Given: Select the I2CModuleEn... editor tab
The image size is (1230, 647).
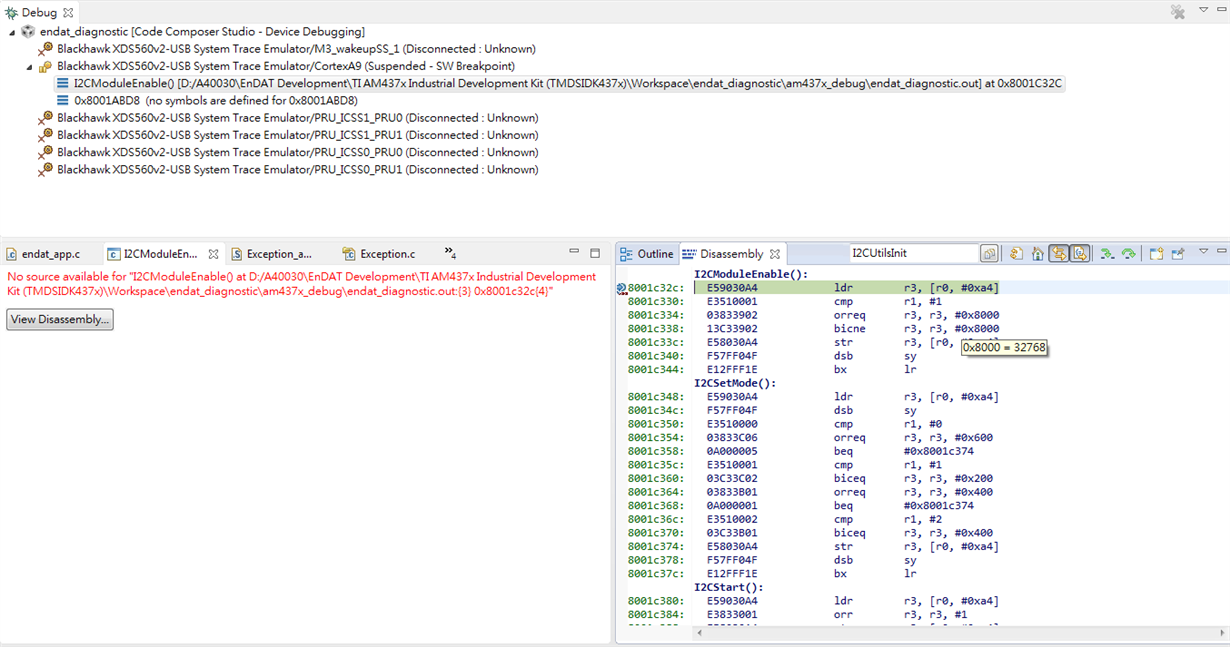Looking at the screenshot, I should [160, 254].
